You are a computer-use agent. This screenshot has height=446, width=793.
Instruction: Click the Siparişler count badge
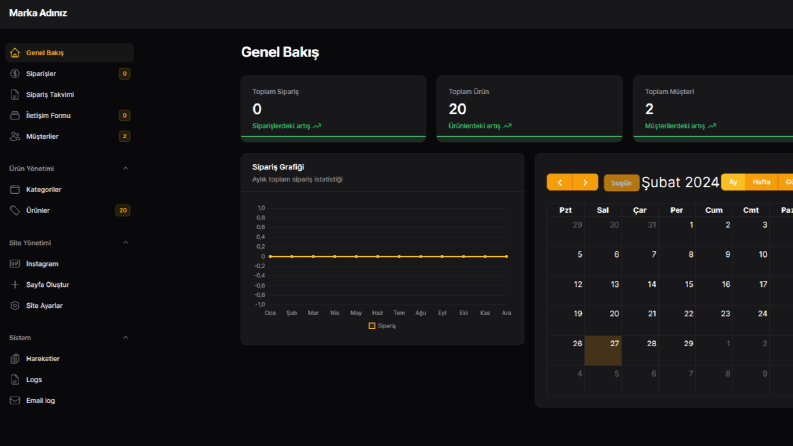point(124,74)
